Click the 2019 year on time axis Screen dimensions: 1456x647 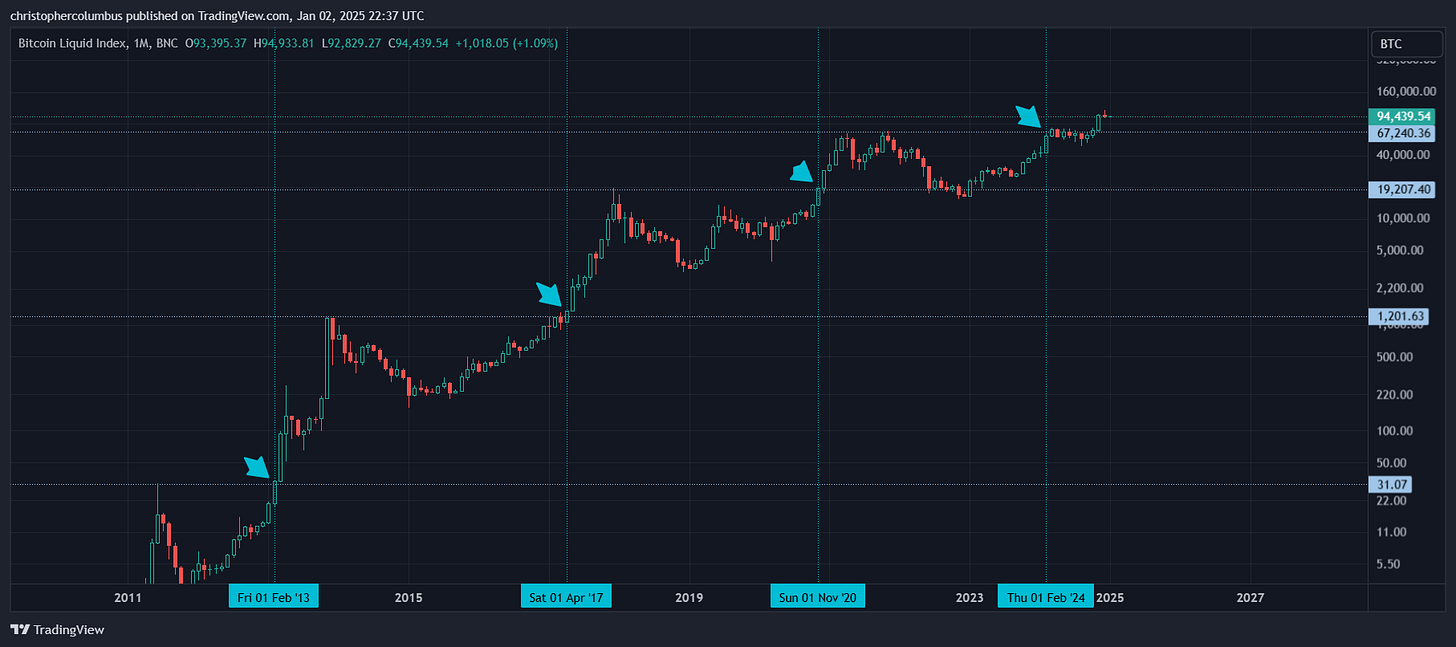click(x=689, y=598)
